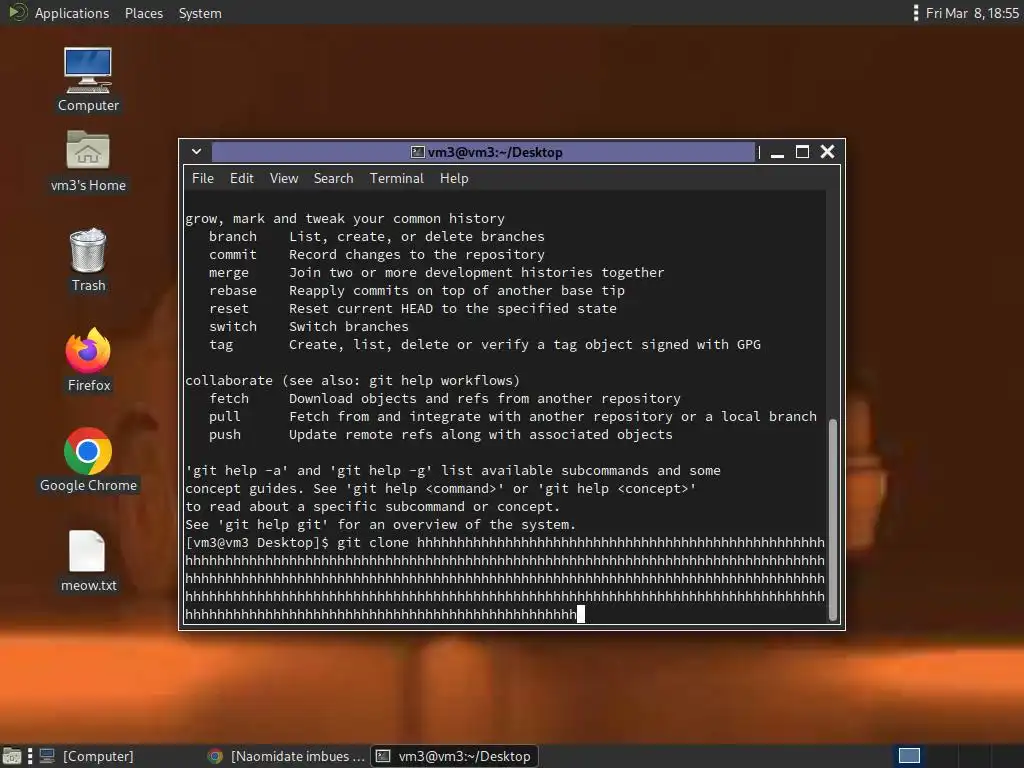Open the Search menu in terminal
The image size is (1024, 768).
pos(333,178)
